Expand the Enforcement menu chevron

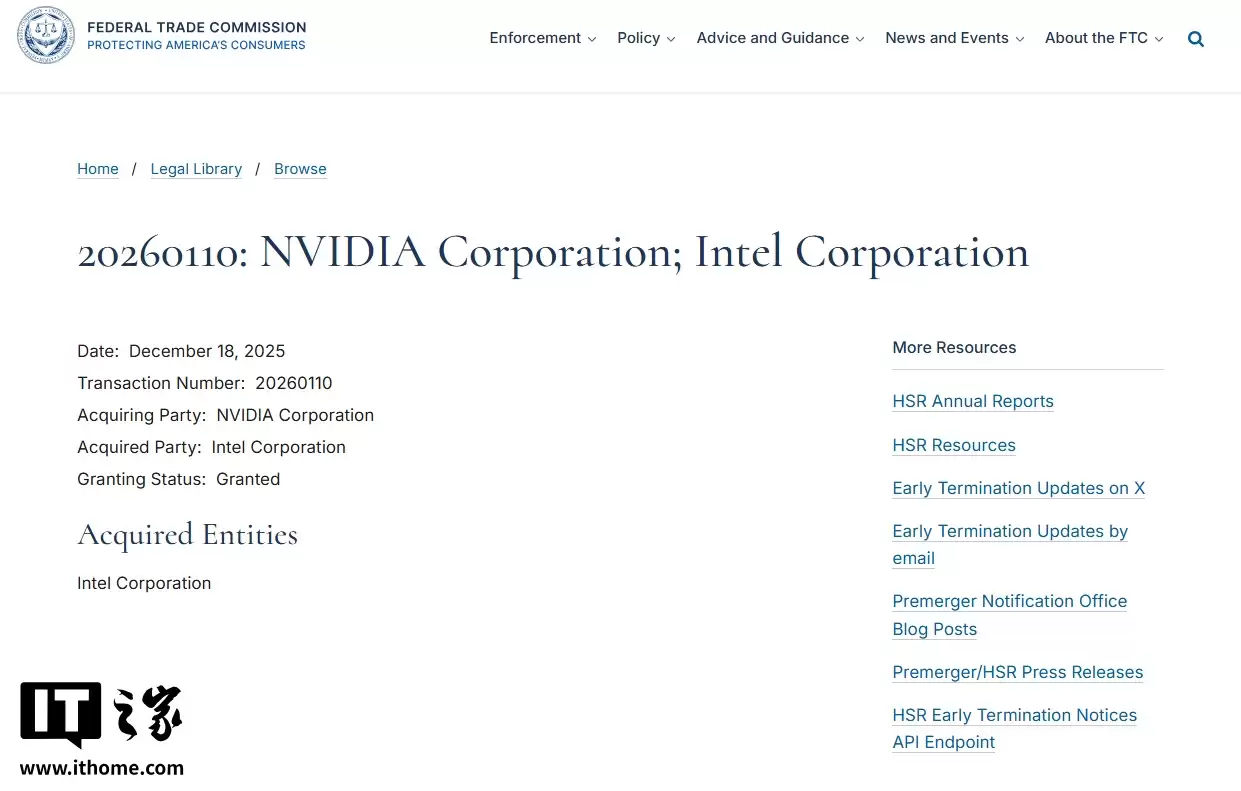tap(592, 40)
